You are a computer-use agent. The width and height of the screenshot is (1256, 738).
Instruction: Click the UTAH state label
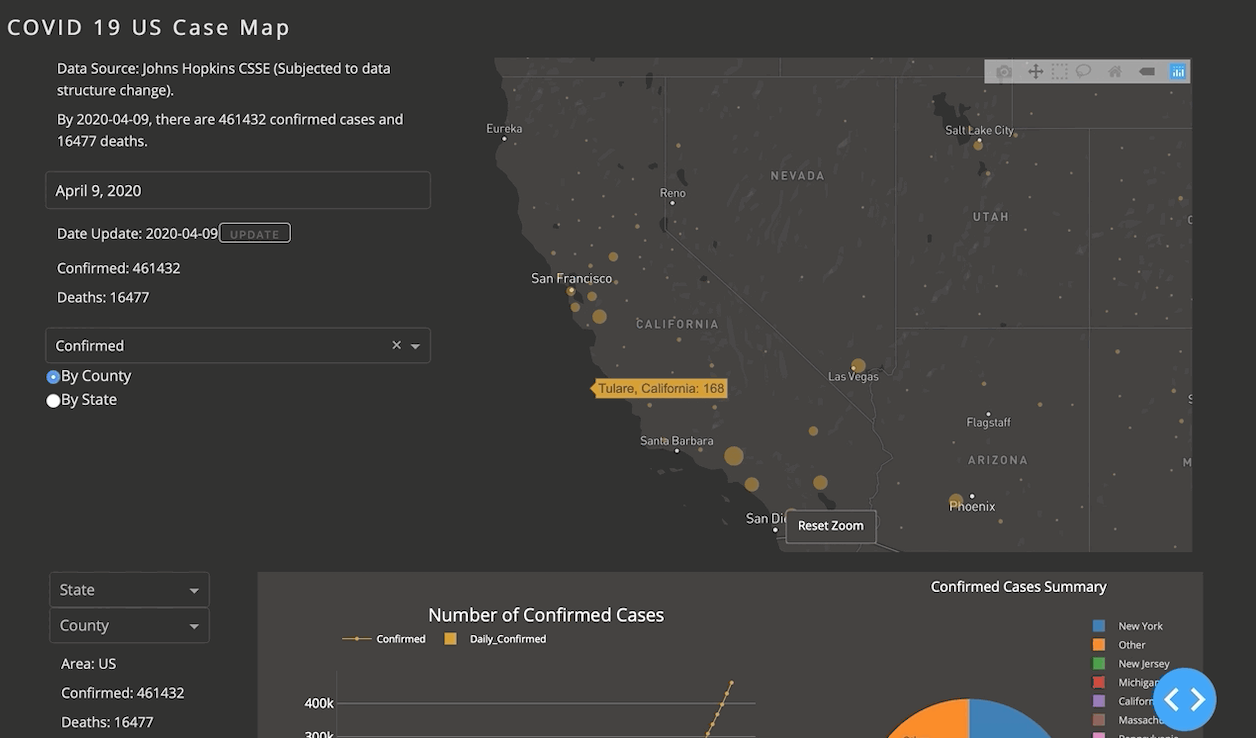[991, 216]
